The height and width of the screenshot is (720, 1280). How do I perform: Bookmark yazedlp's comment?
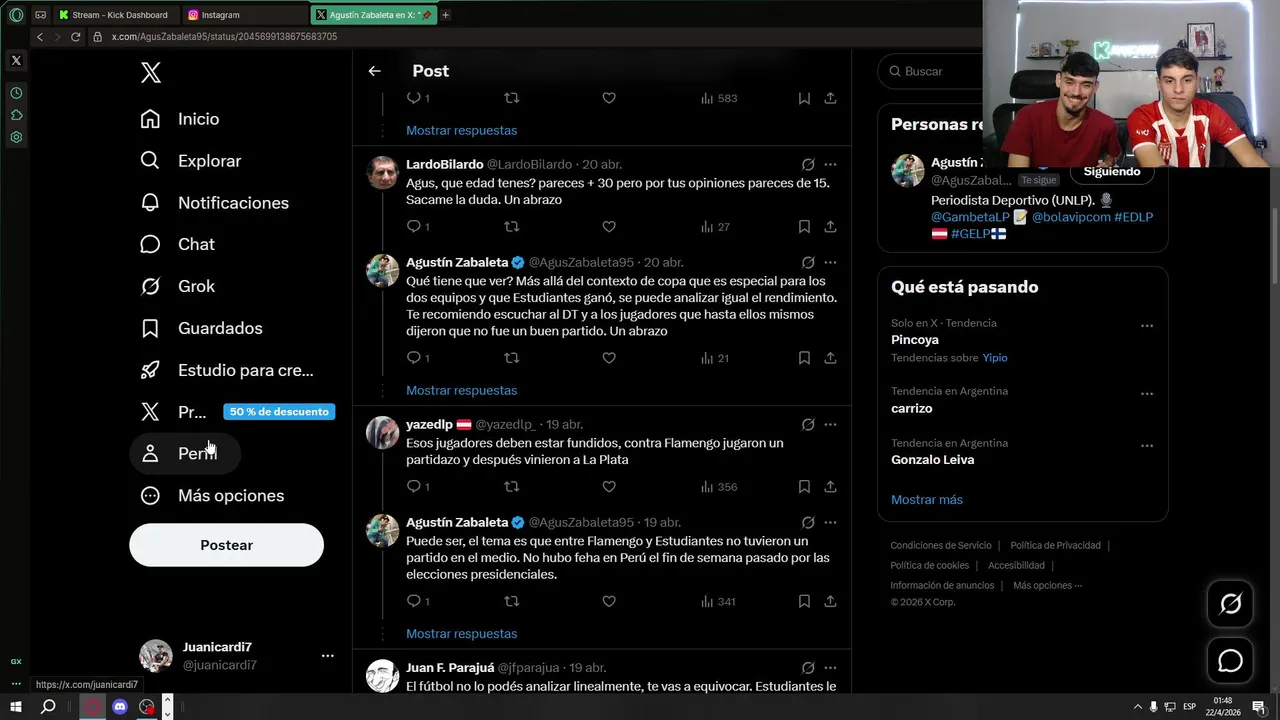pos(804,487)
